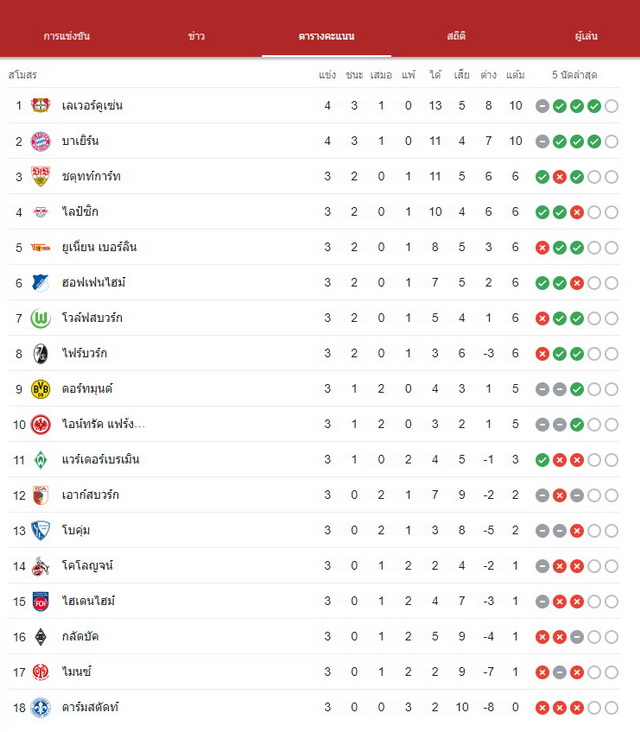Open the ไลป์ซิก team link

tap(80, 211)
